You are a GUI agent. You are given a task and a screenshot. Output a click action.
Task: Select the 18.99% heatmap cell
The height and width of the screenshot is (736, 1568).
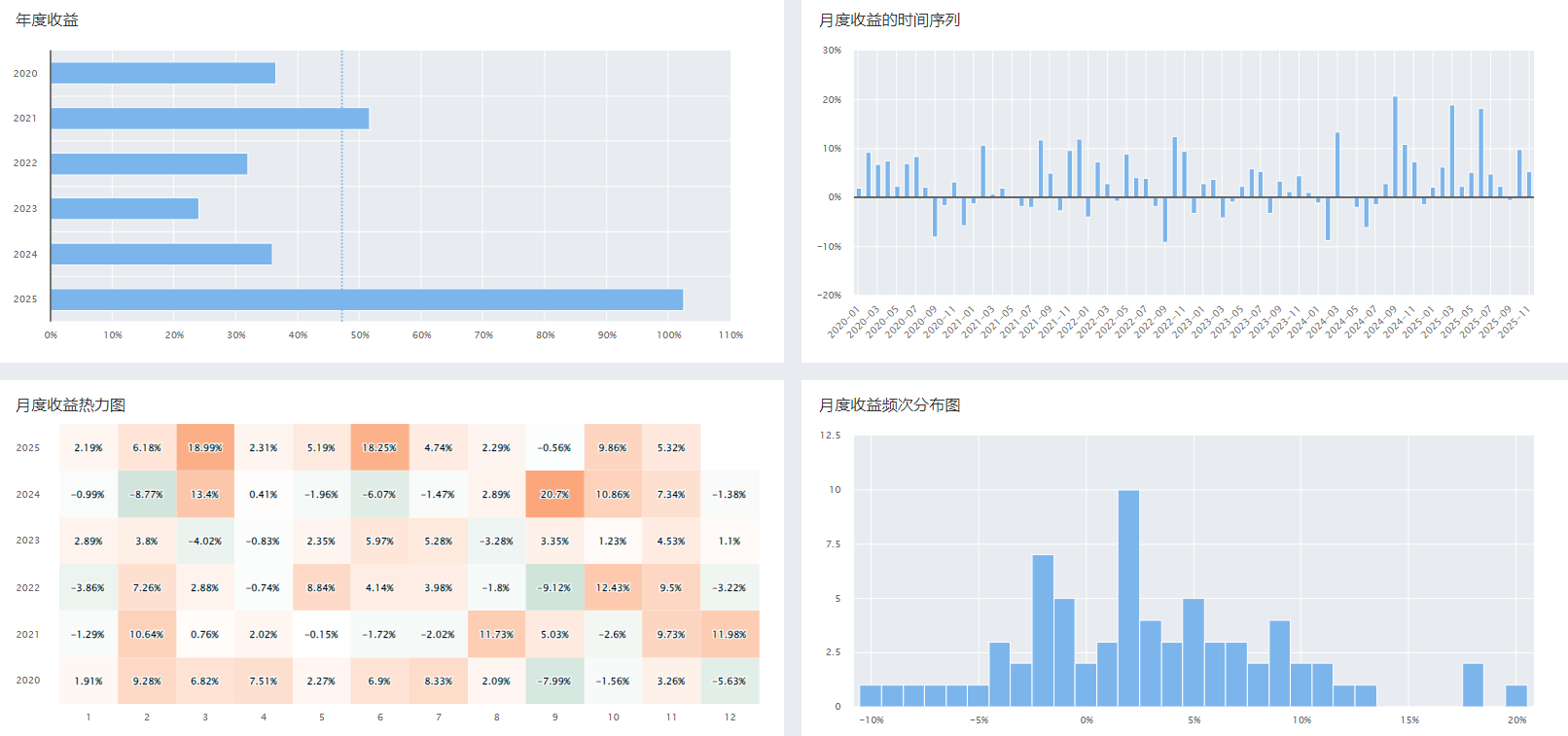pos(205,447)
